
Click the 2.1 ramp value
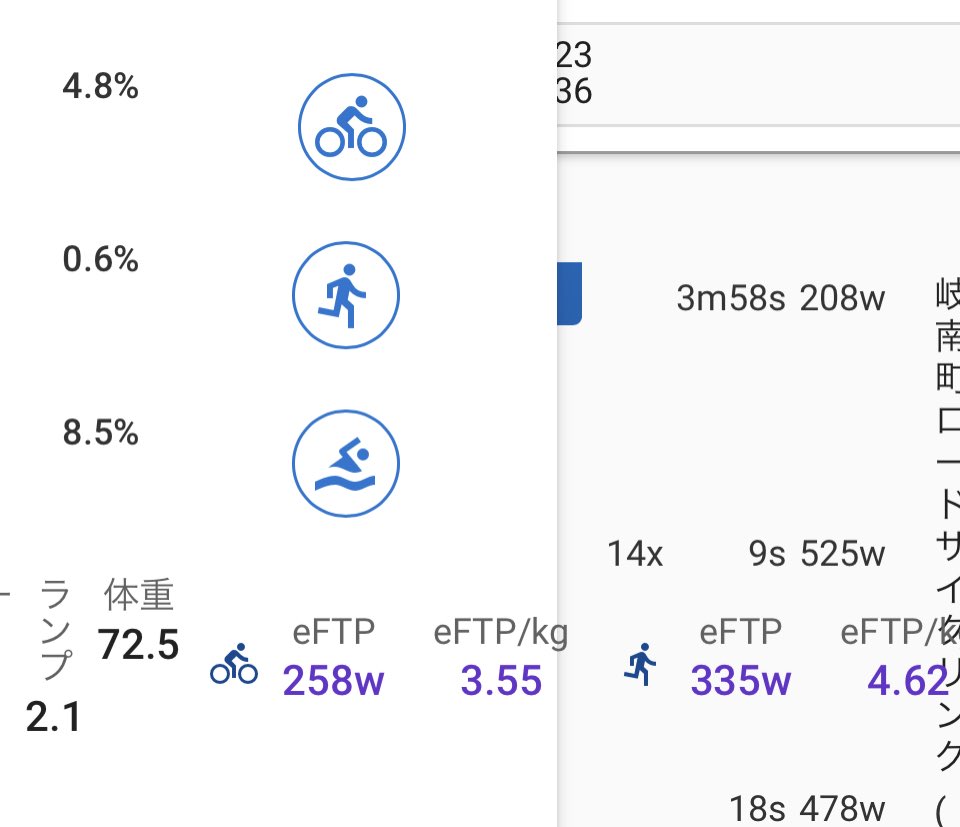pos(53,717)
